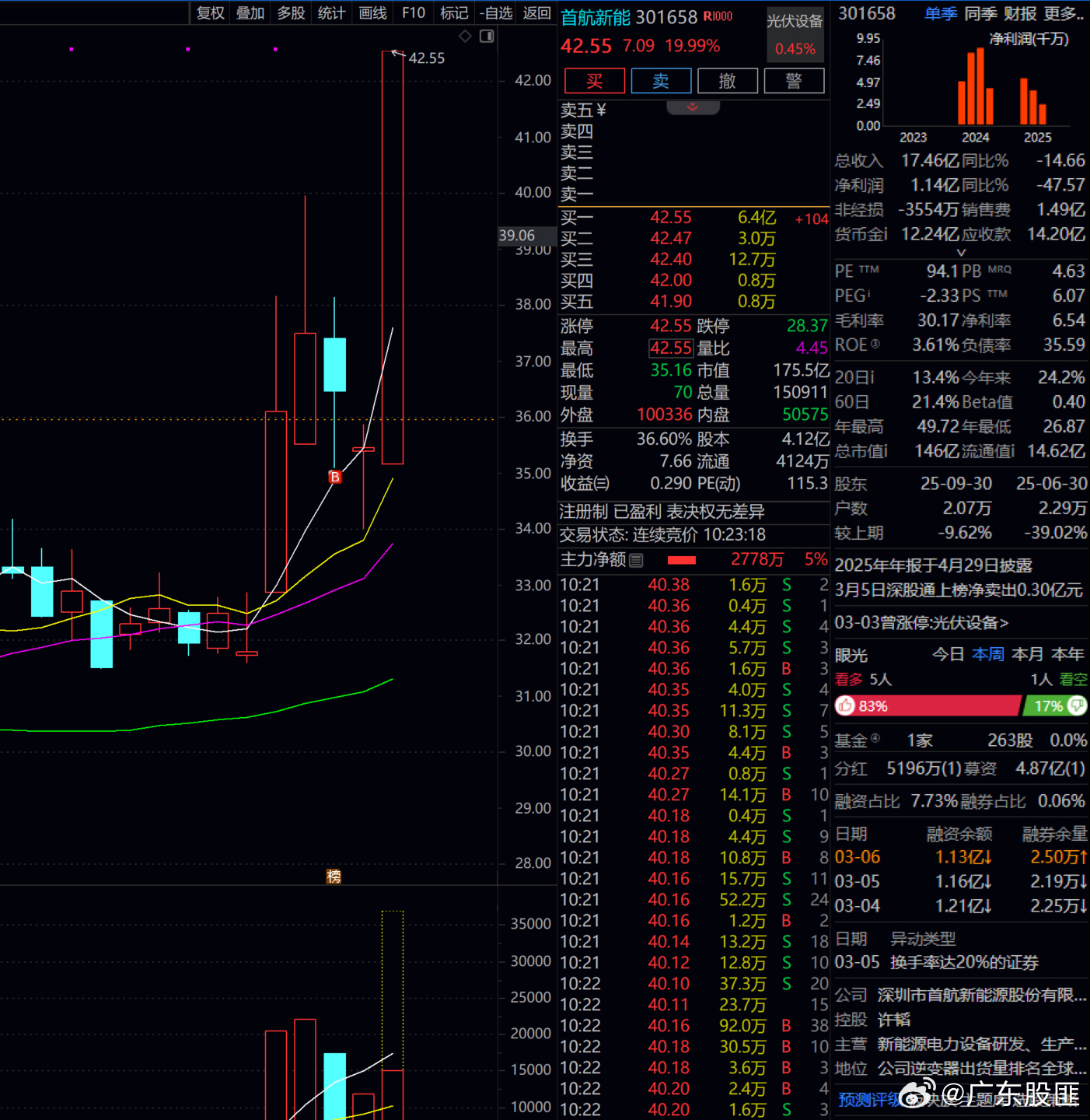Expand financial details with the down chevron
This screenshot has width=1090, height=1120.
(961, 252)
